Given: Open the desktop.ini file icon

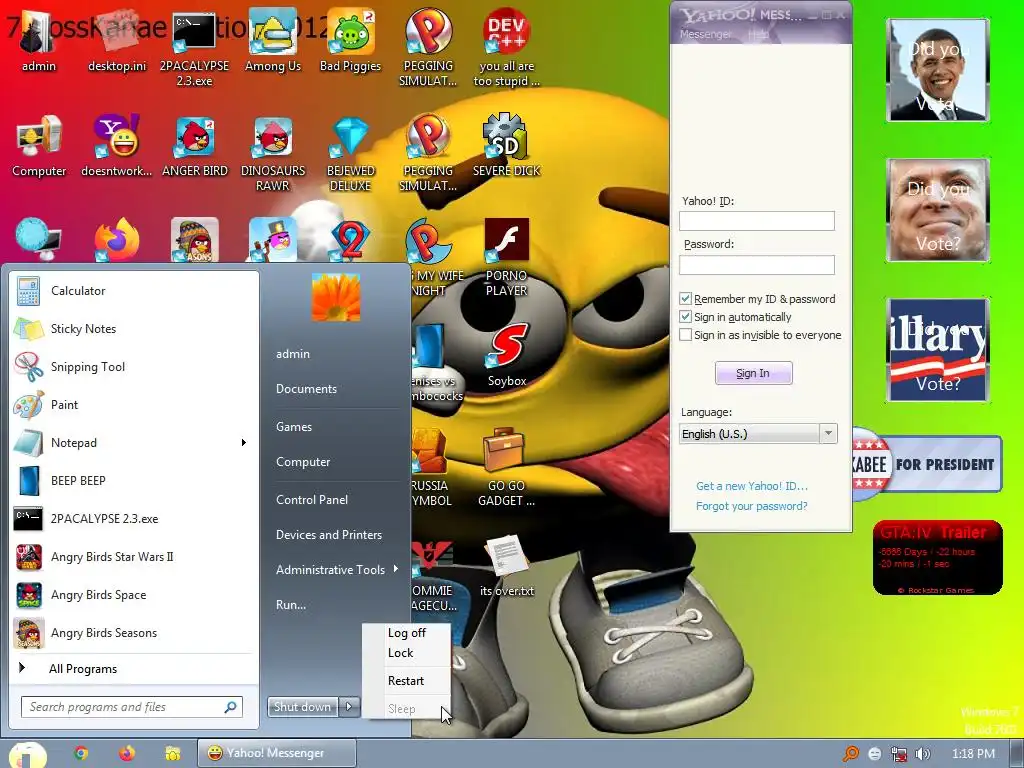Looking at the screenshot, I should point(117,39).
